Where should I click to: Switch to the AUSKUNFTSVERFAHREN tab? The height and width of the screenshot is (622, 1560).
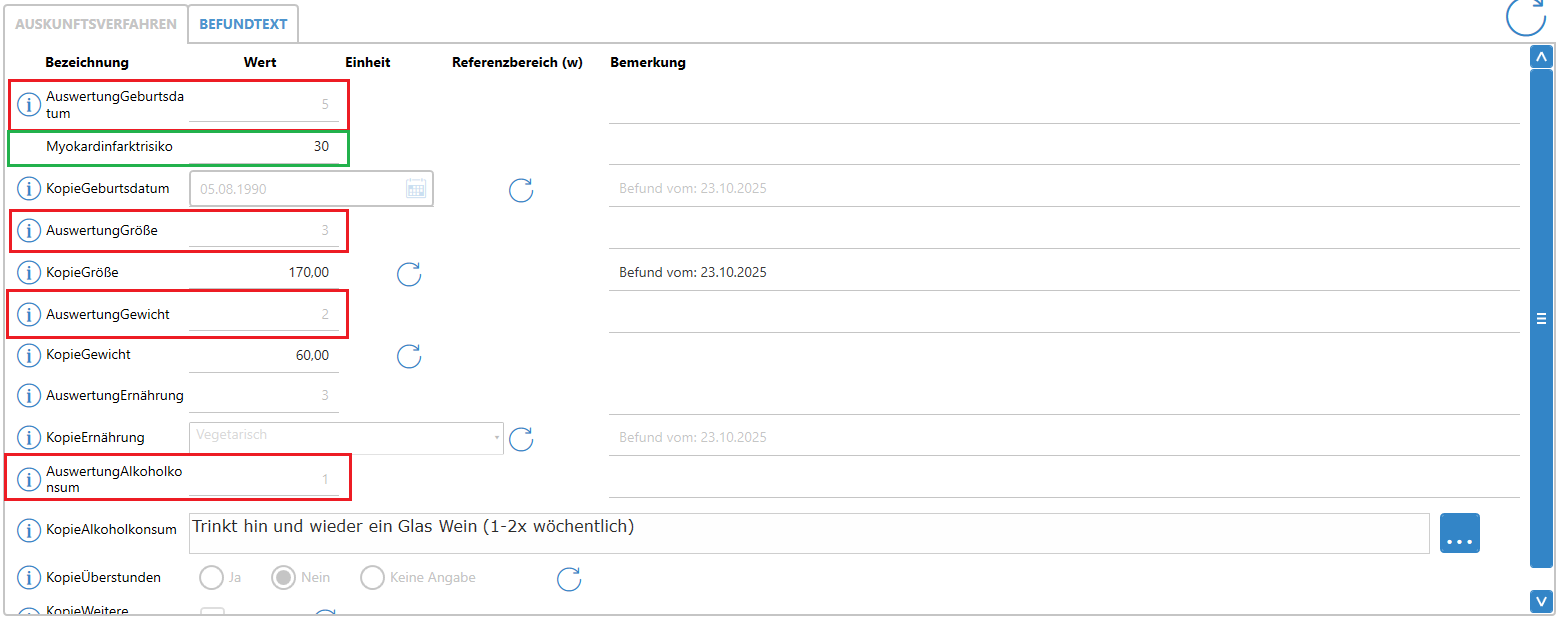point(96,24)
